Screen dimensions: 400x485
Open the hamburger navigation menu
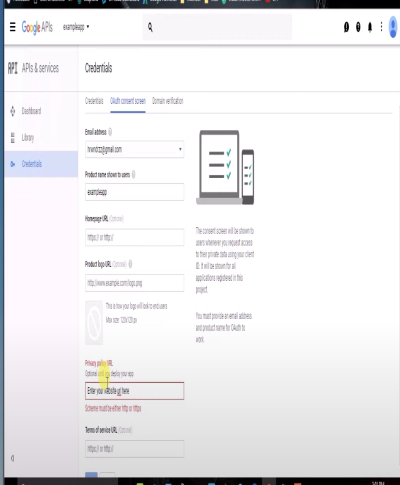[13, 27]
